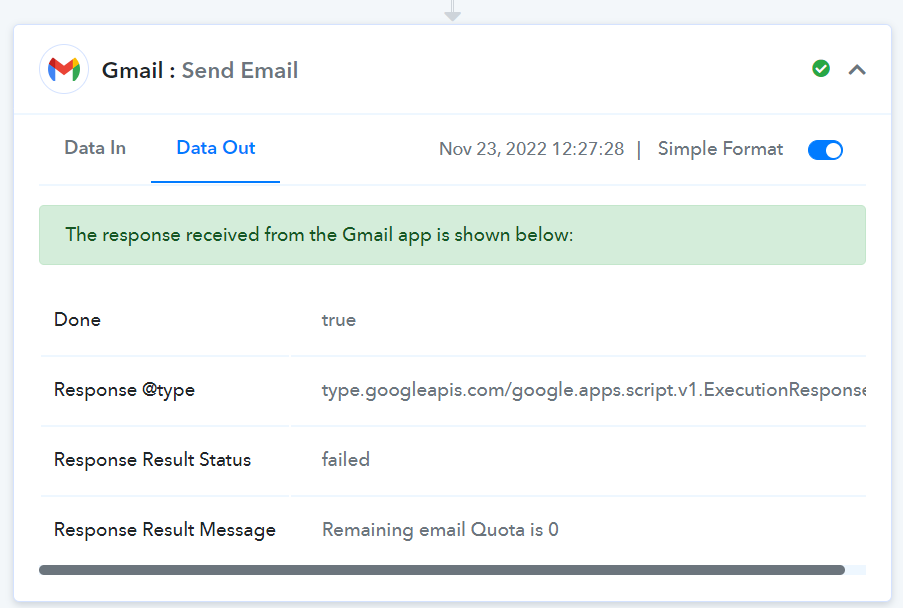This screenshot has height=608, width=903.
Task: Click the Simple Format label
Action: (x=720, y=149)
